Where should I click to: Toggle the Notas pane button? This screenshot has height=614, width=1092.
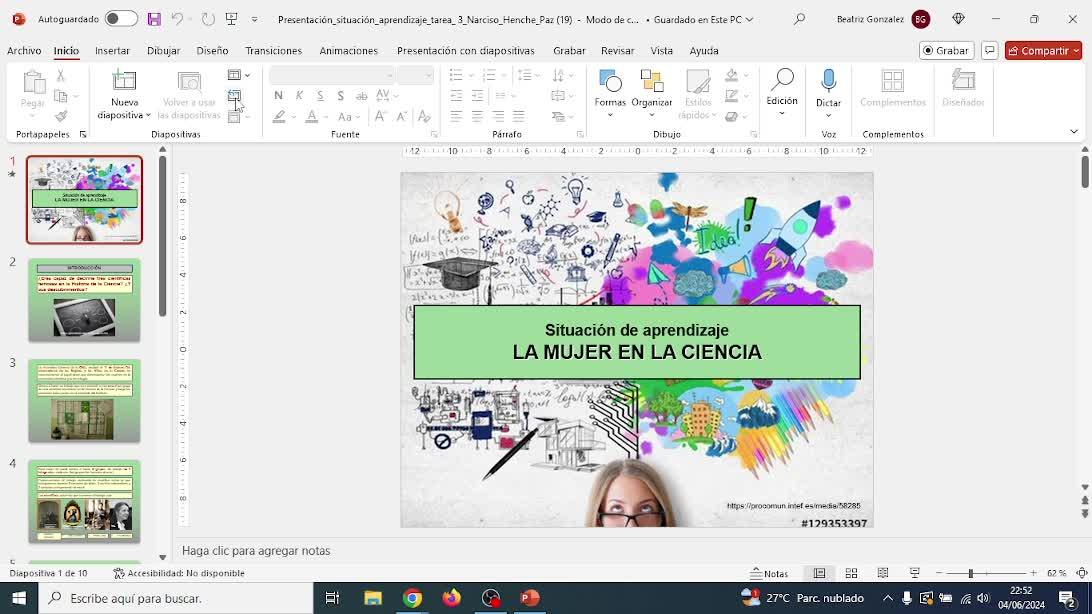click(770, 573)
